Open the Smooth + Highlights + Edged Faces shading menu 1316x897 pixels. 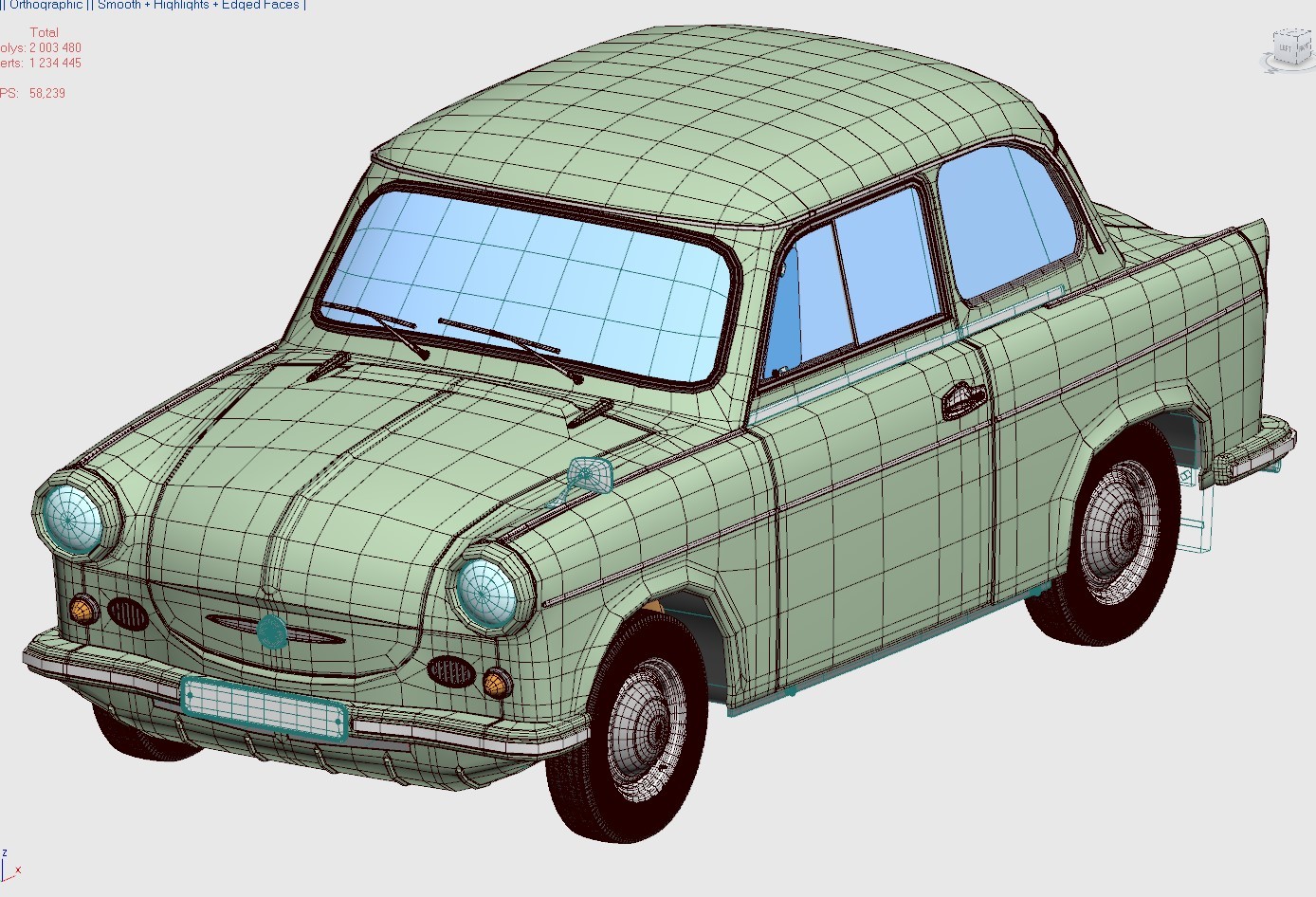point(198,5)
